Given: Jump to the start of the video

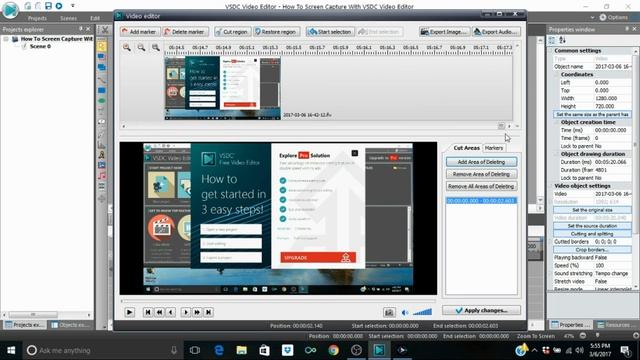Looking at the screenshot, I should (x=148, y=312).
